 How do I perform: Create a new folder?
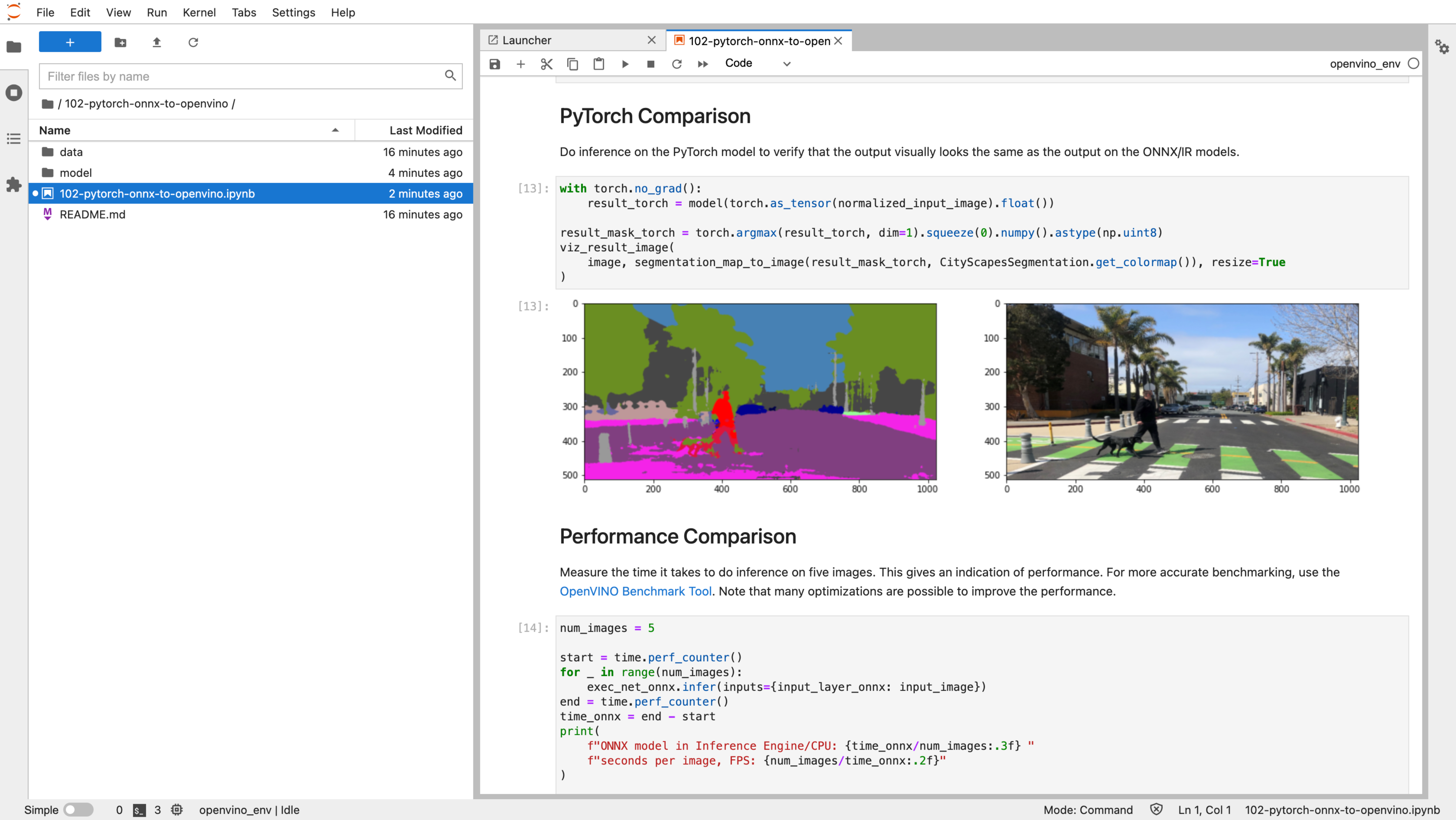pos(120,42)
